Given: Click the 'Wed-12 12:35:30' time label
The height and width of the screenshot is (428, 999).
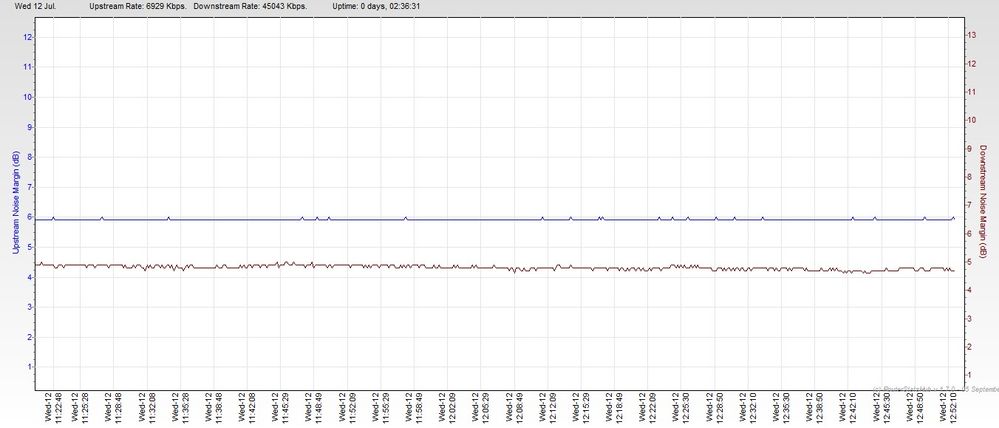Looking at the screenshot, I should [x=780, y=408].
